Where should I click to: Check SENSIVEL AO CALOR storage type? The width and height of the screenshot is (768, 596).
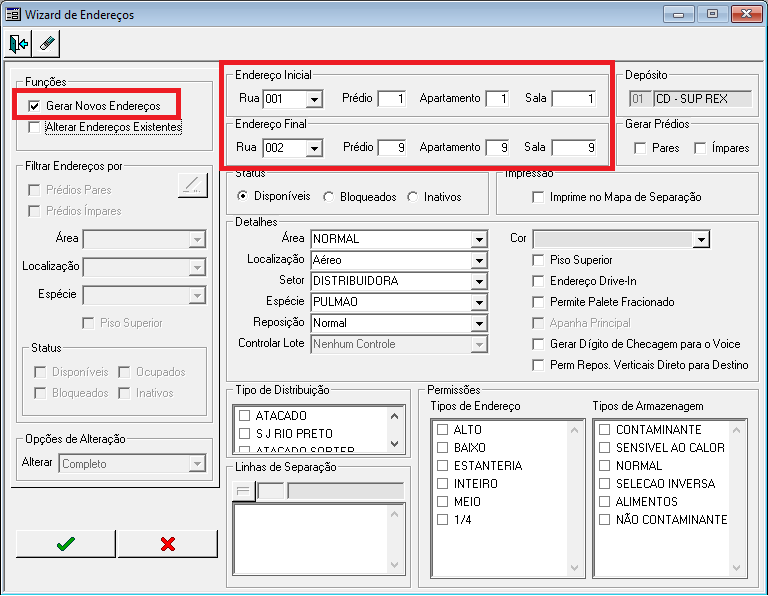point(604,448)
